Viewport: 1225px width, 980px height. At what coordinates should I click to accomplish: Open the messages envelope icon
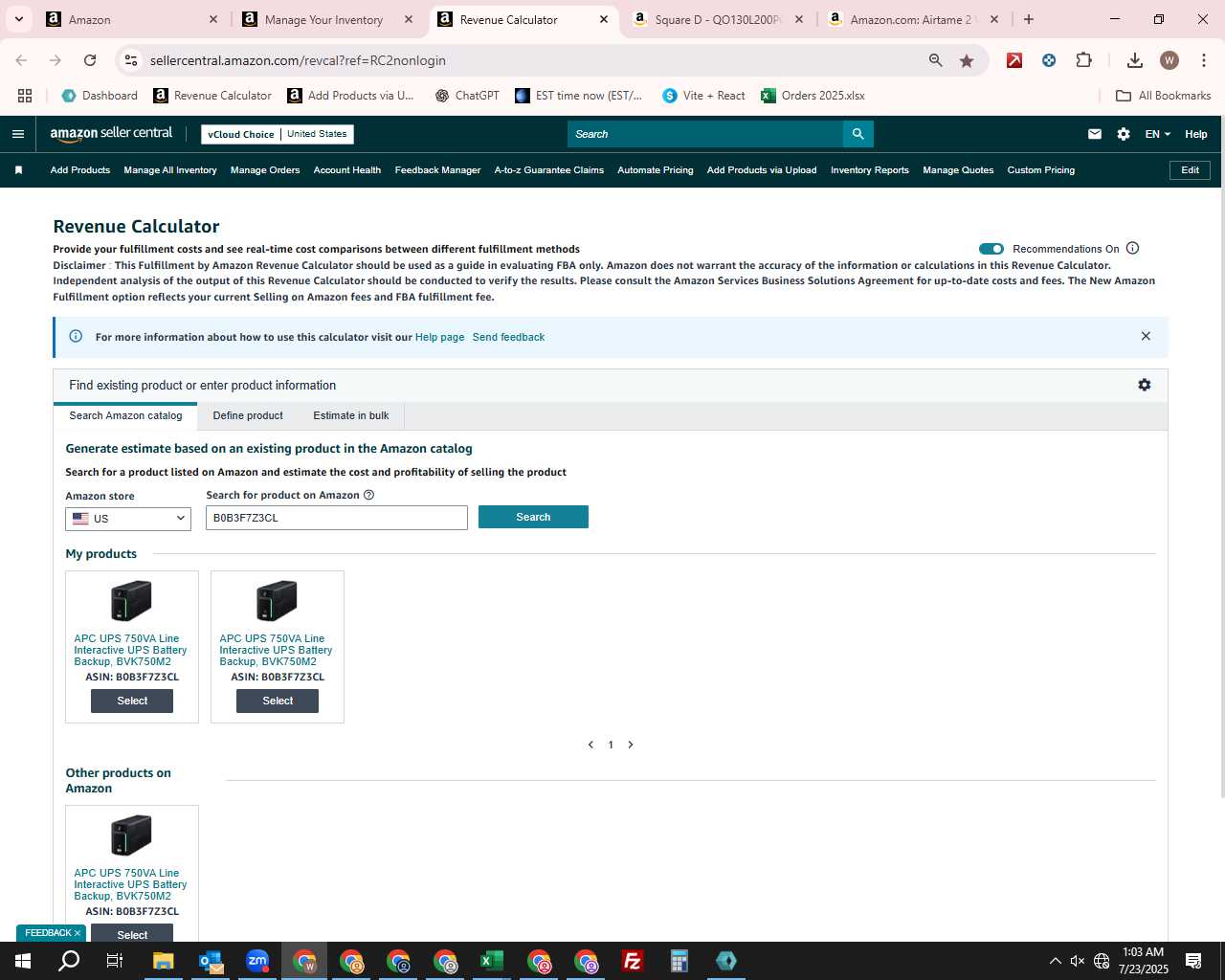click(1095, 134)
